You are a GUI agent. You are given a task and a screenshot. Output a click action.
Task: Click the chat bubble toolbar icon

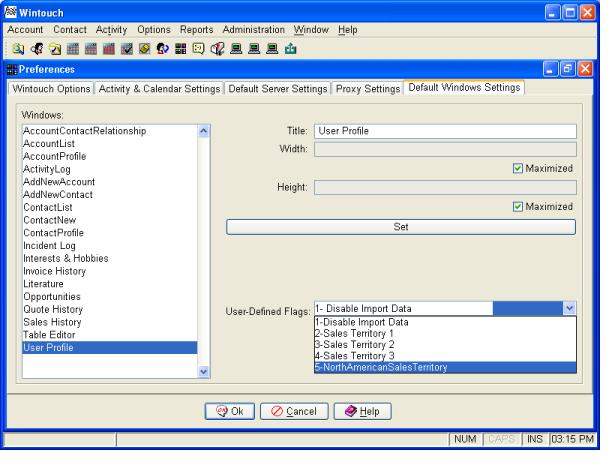pyautogui.click(x=198, y=49)
